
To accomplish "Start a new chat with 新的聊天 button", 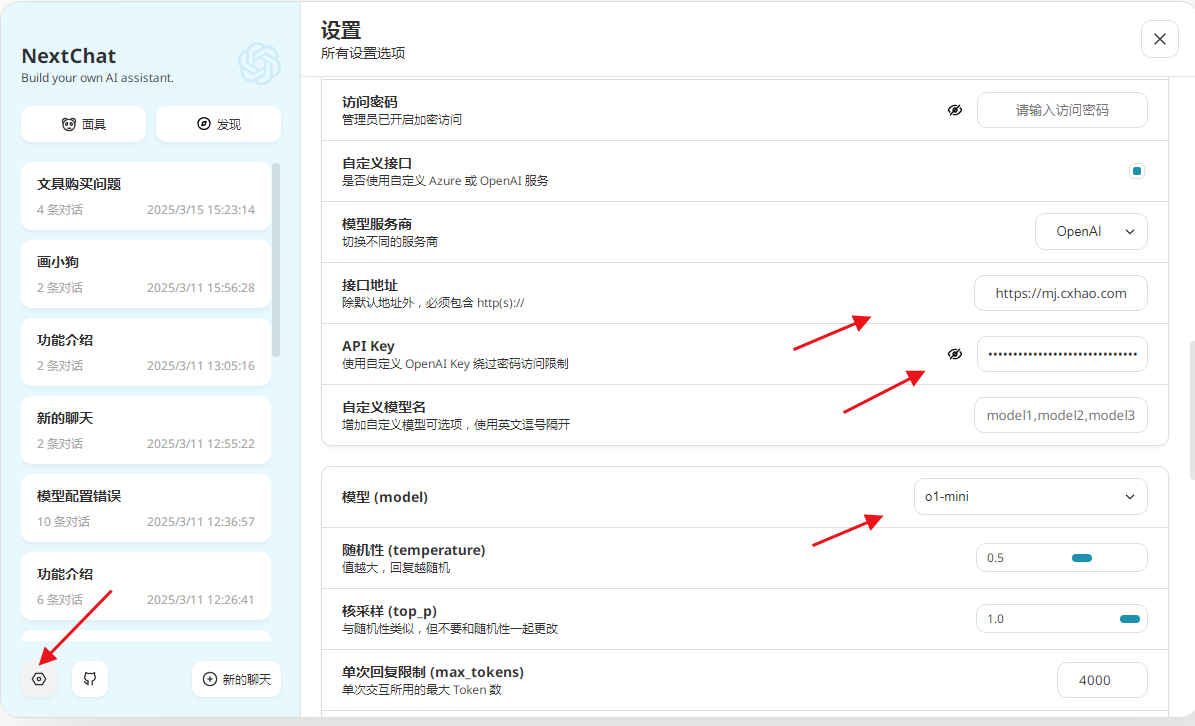I will (237, 679).
